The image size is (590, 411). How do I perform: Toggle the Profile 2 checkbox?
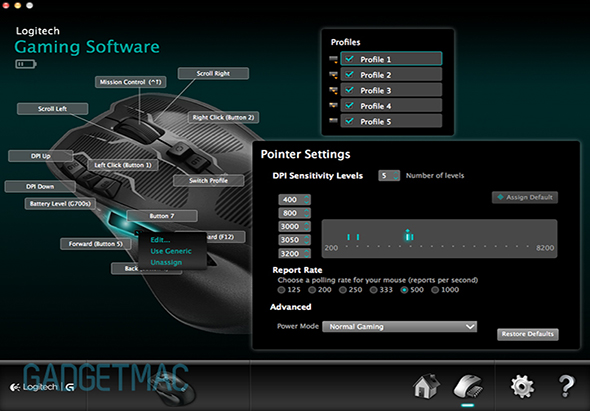click(x=350, y=75)
